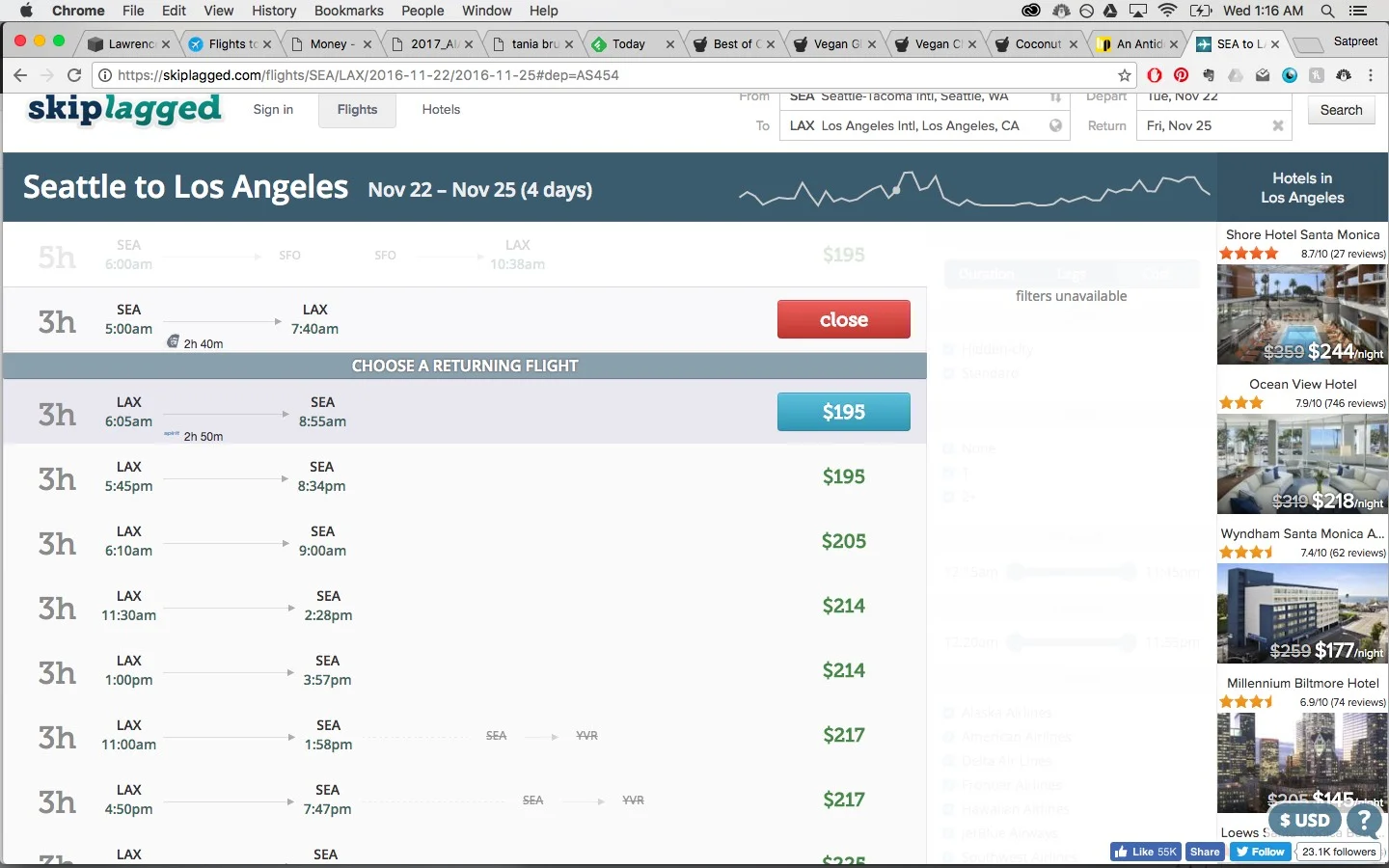Open the Satpreet profile switcher
1389x868 pixels.
(x=1355, y=41)
